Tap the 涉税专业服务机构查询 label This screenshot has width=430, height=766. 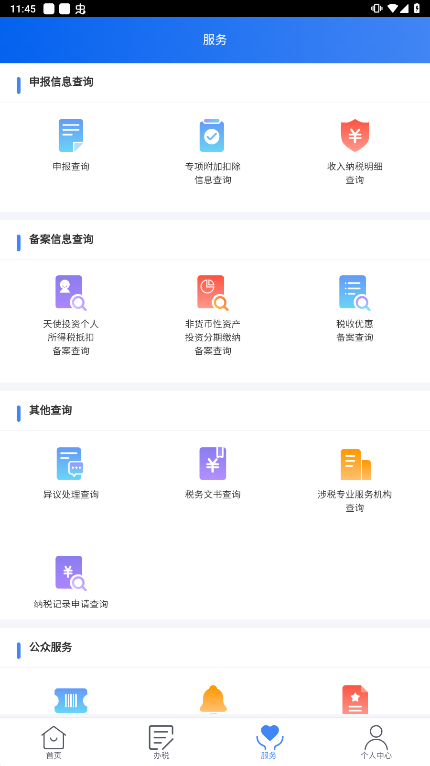pyautogui.click(x=355, y=501)
